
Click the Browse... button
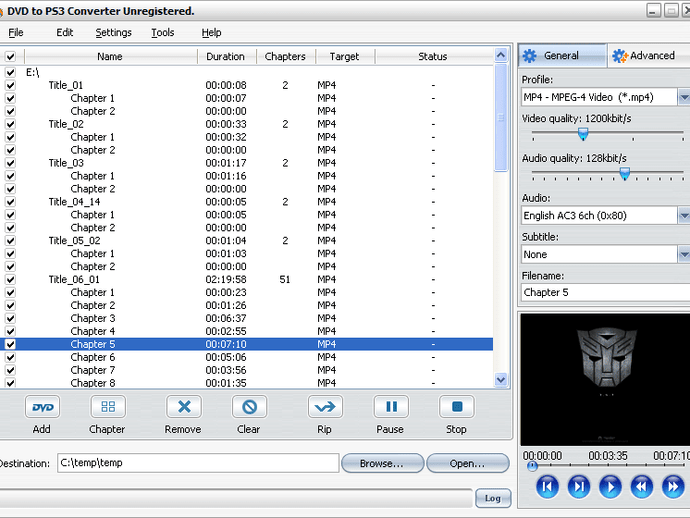[x=382, y=463]
